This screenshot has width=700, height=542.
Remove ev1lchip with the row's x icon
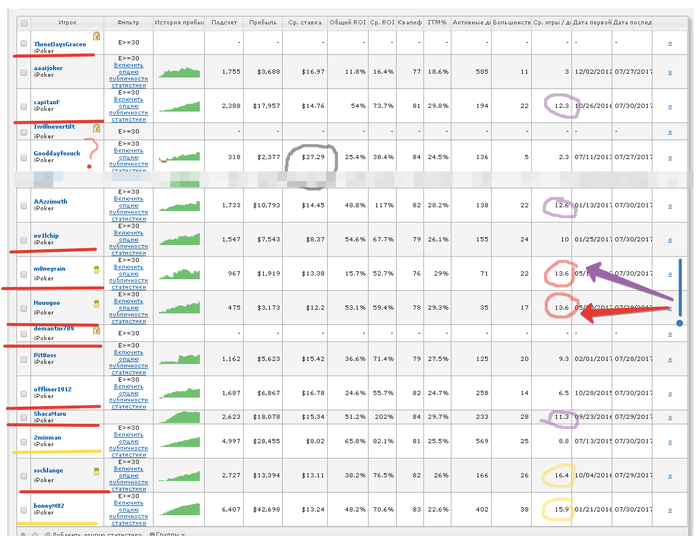670,240
